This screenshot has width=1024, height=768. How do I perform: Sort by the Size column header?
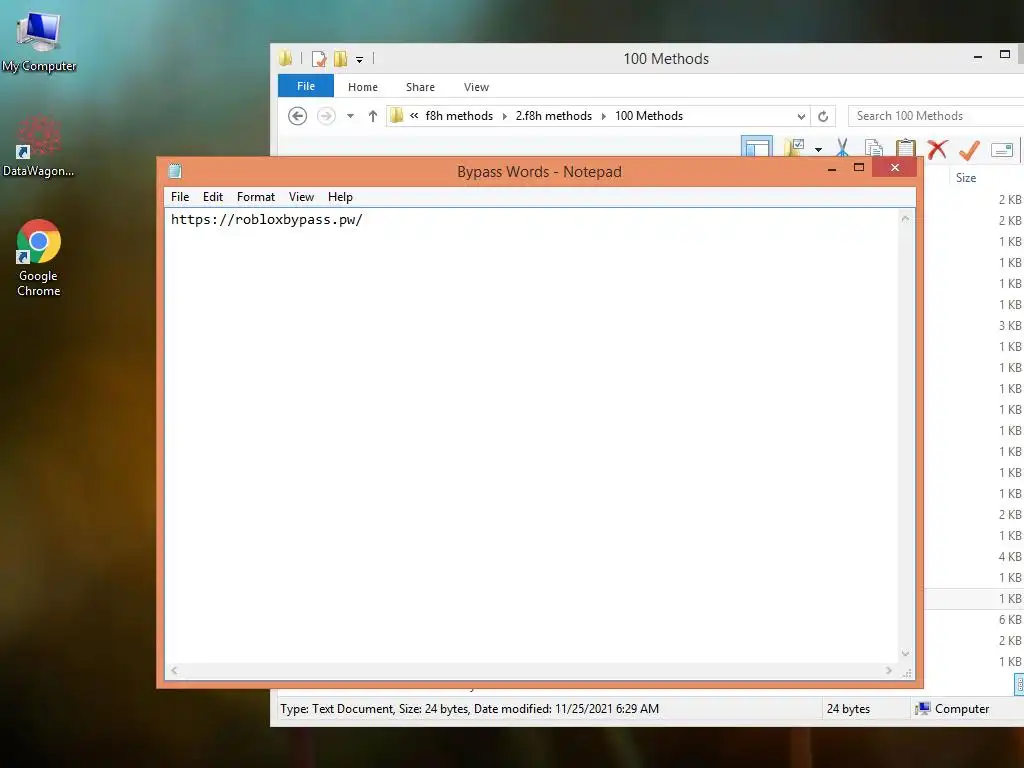pos(966,178)
